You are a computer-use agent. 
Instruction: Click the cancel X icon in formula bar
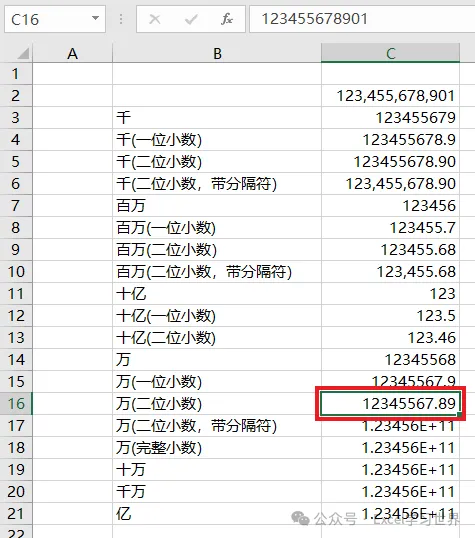coord(155,19)
